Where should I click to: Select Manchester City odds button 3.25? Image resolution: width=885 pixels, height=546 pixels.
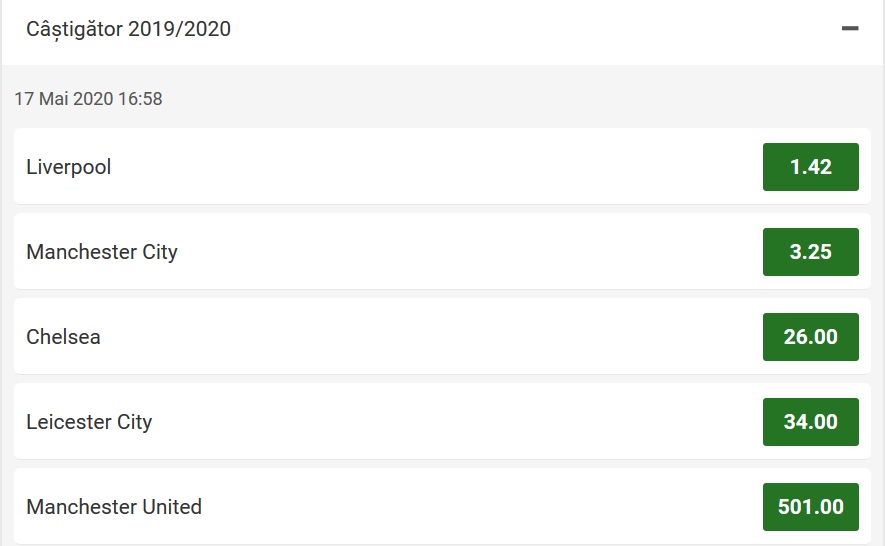810,252
